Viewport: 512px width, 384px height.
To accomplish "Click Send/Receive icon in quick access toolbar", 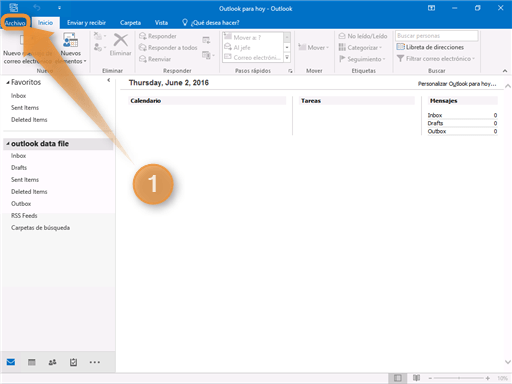I will 14,7.
